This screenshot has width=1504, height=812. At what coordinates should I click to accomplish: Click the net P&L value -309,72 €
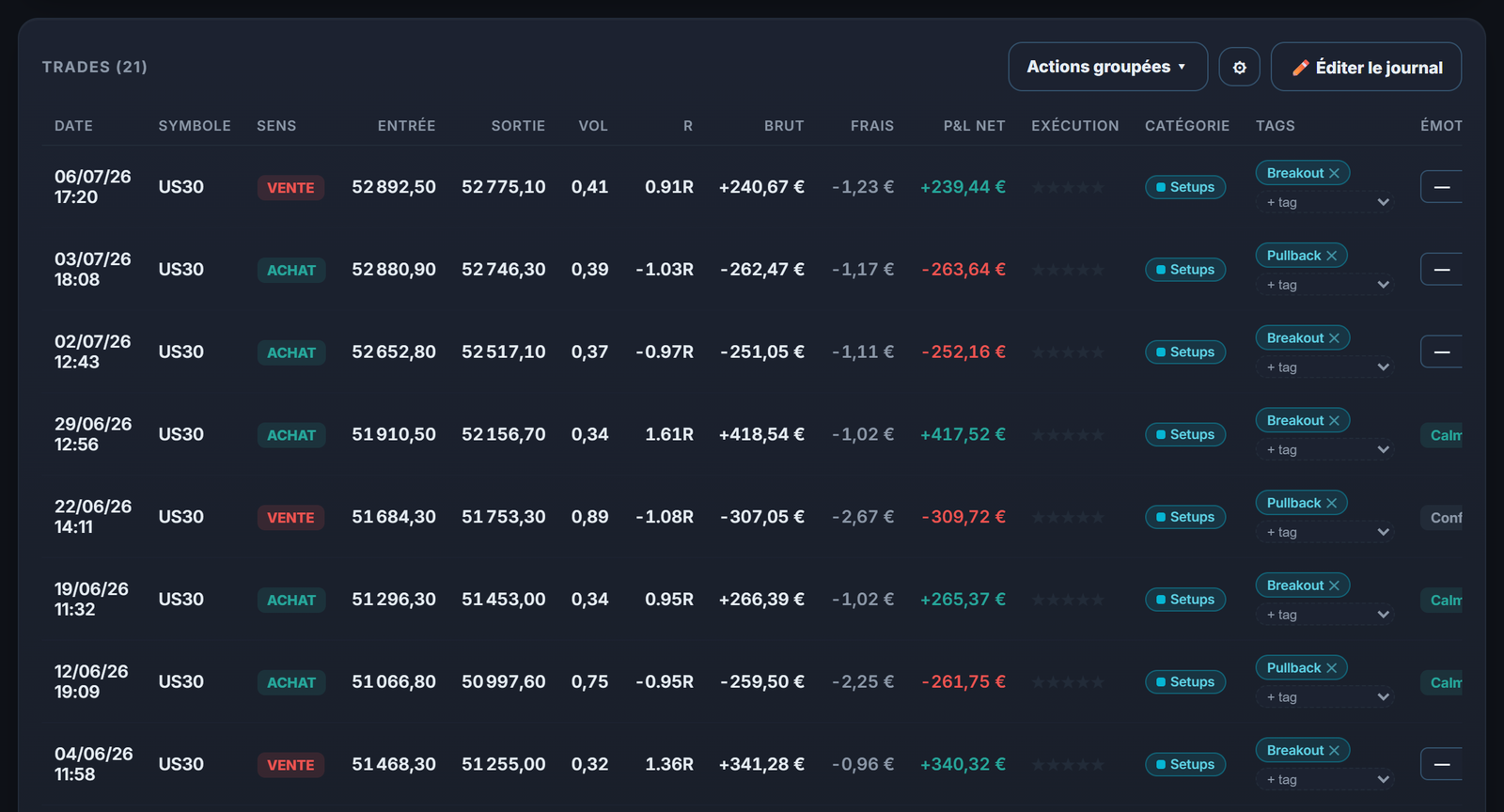963,517
